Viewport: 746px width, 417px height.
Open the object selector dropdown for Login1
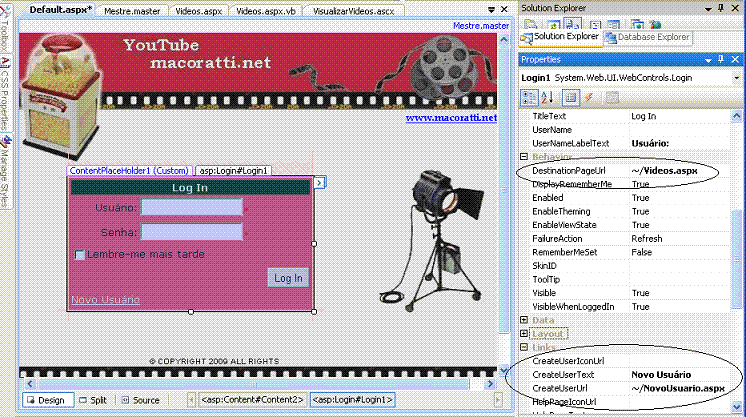point(736,78)
